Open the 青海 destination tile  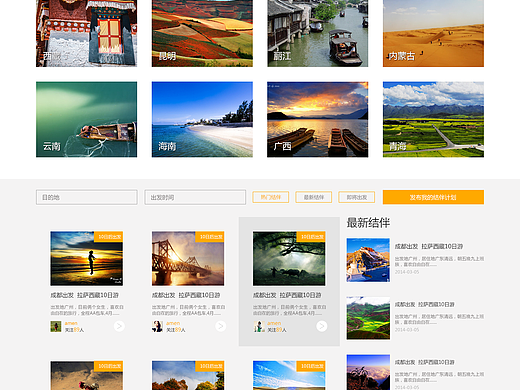(433, 119)
